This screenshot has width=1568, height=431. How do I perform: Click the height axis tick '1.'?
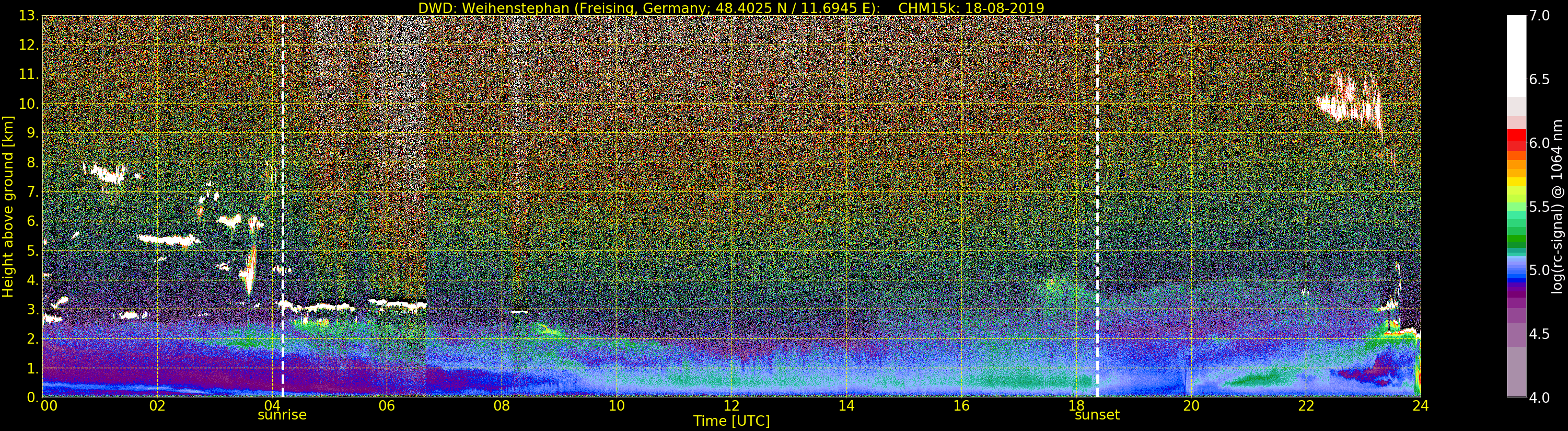32,368
